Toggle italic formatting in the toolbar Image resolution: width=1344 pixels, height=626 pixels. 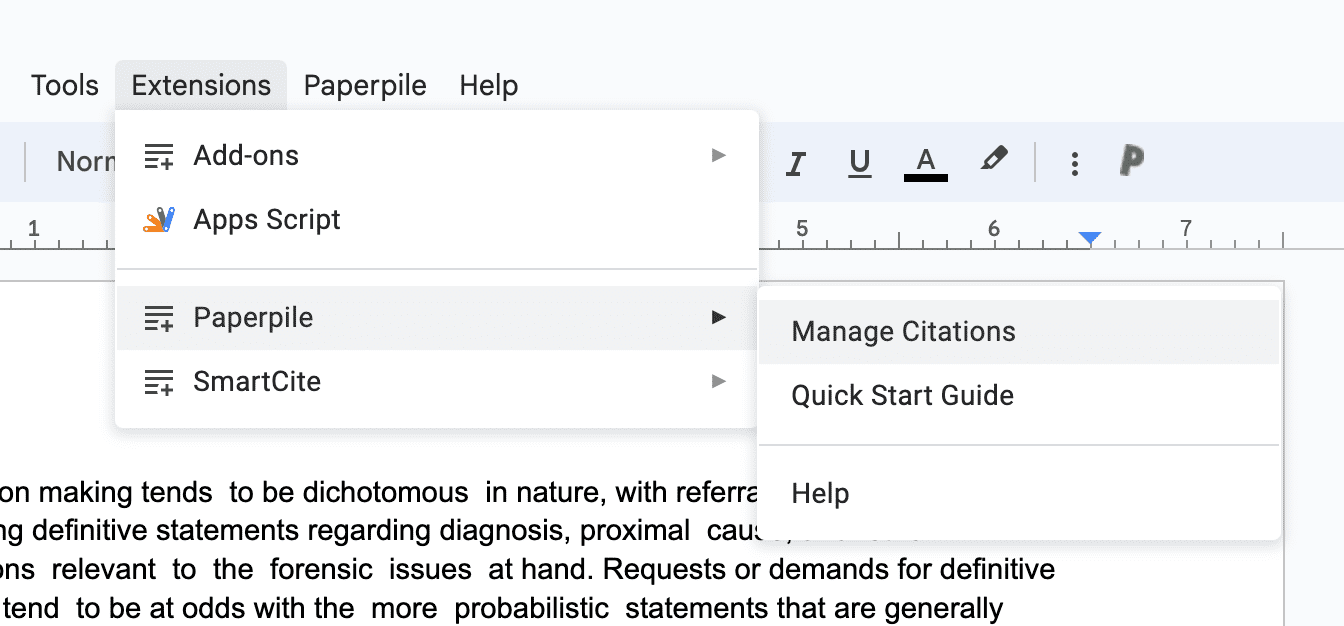pos(796,163)
